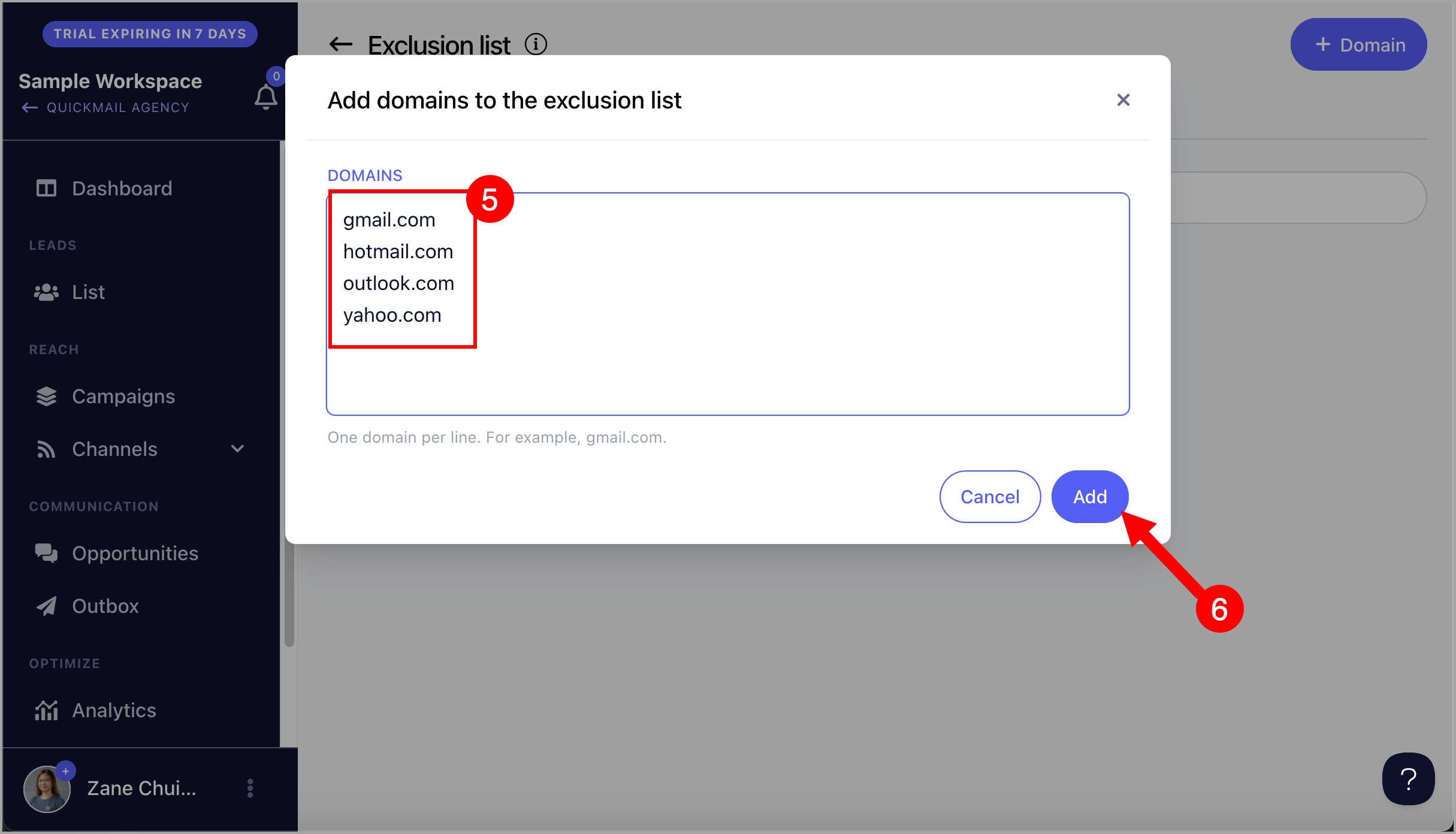
Task: Click the 'One domain per line' hint
Action: coord(497,437)
